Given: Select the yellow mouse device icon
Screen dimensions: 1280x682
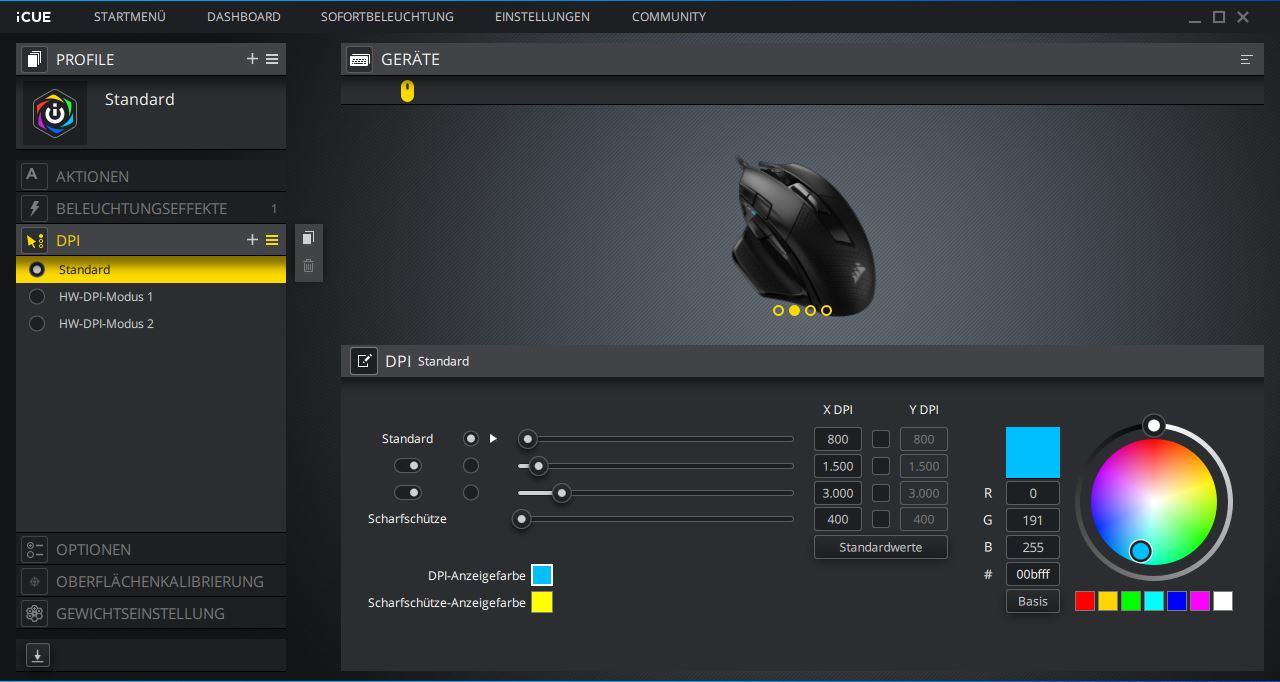Looking at the screenshot, I should click(x=407, y=91).
